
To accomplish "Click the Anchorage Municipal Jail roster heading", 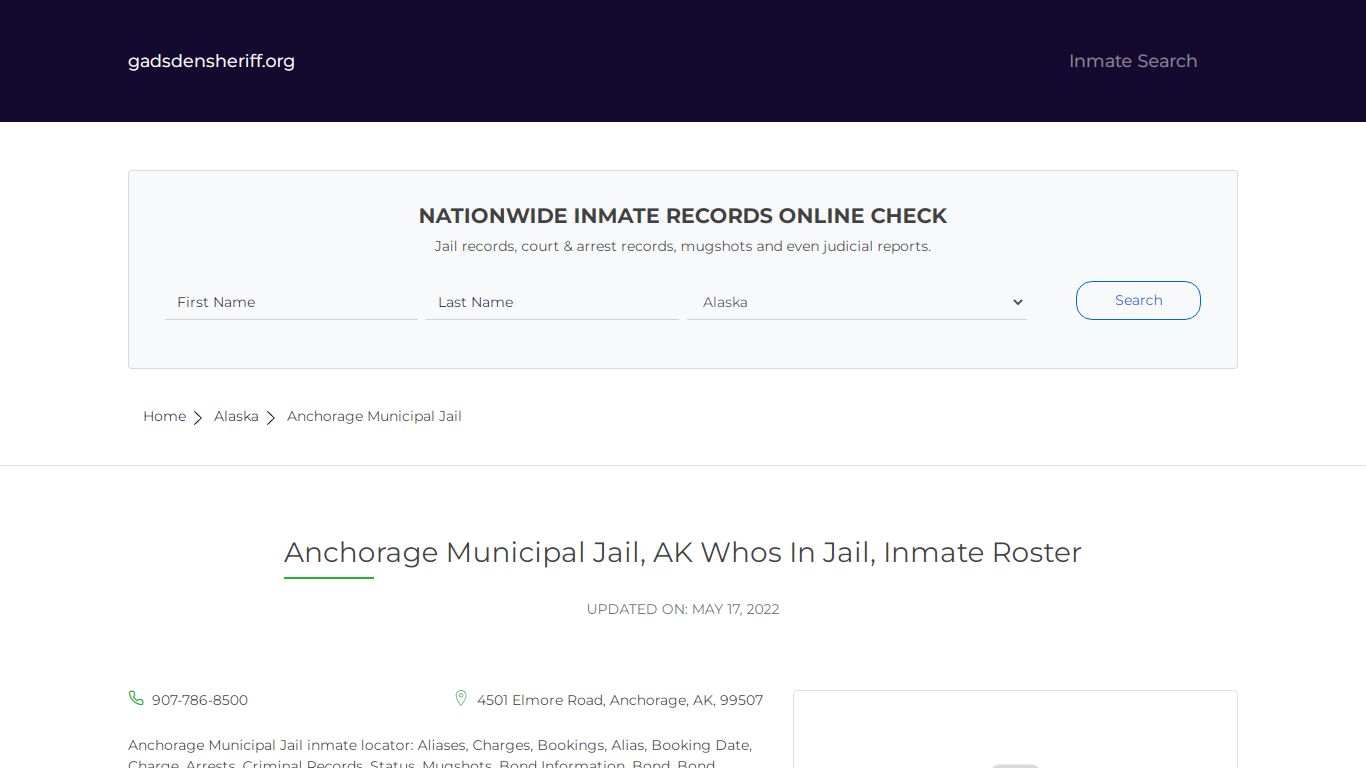I will (x=683, y=552).
